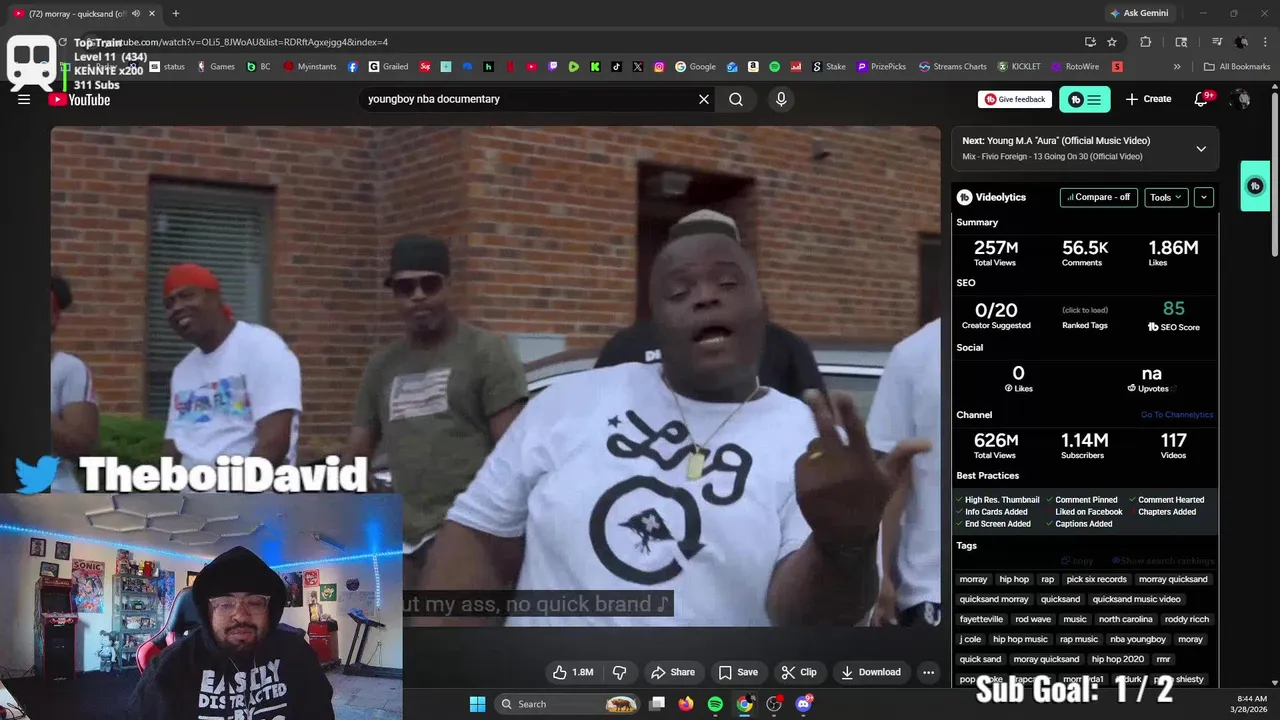This screenshot has height=720, width=1280.
Task: Open a new browser tab with plus
Action: click(176, 13)
